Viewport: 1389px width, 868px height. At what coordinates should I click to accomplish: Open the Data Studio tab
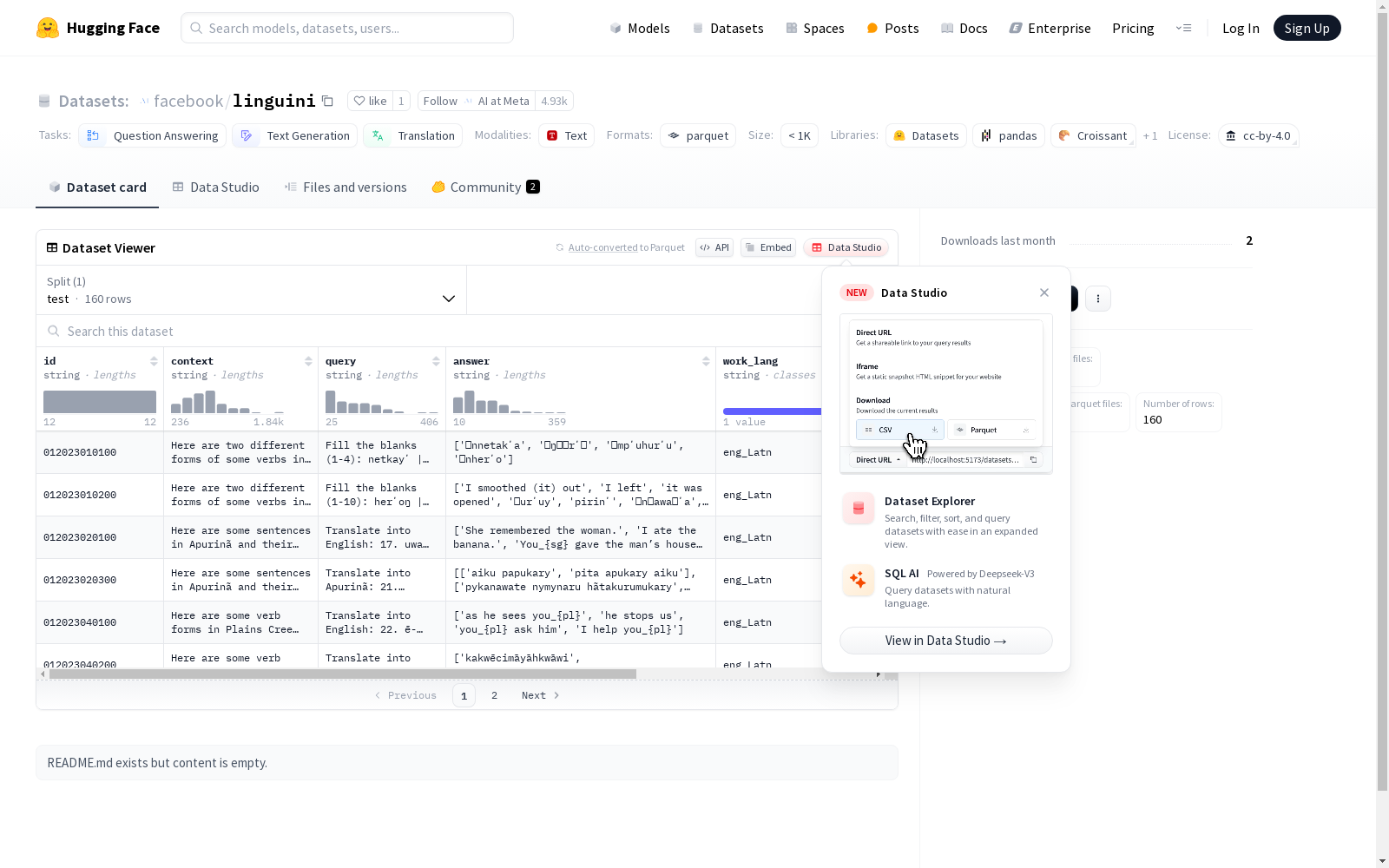coord(215,187)
